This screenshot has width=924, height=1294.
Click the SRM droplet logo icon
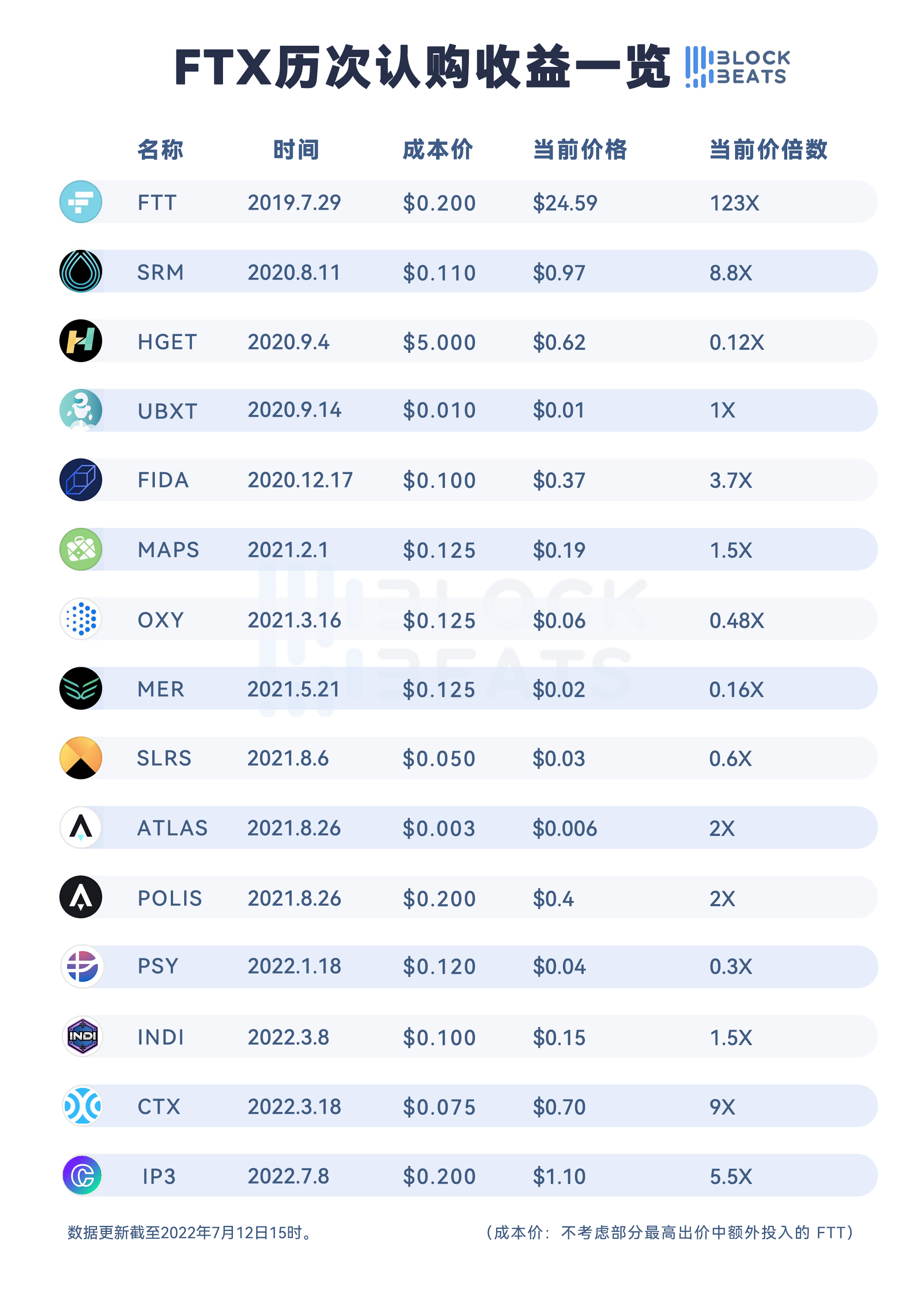(81, 271)
